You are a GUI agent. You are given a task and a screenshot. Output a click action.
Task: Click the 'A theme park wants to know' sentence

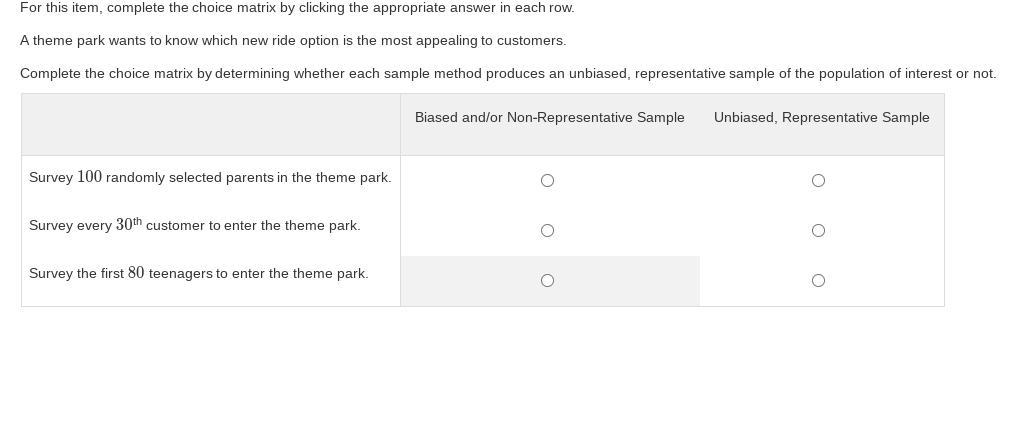point(293,41)
